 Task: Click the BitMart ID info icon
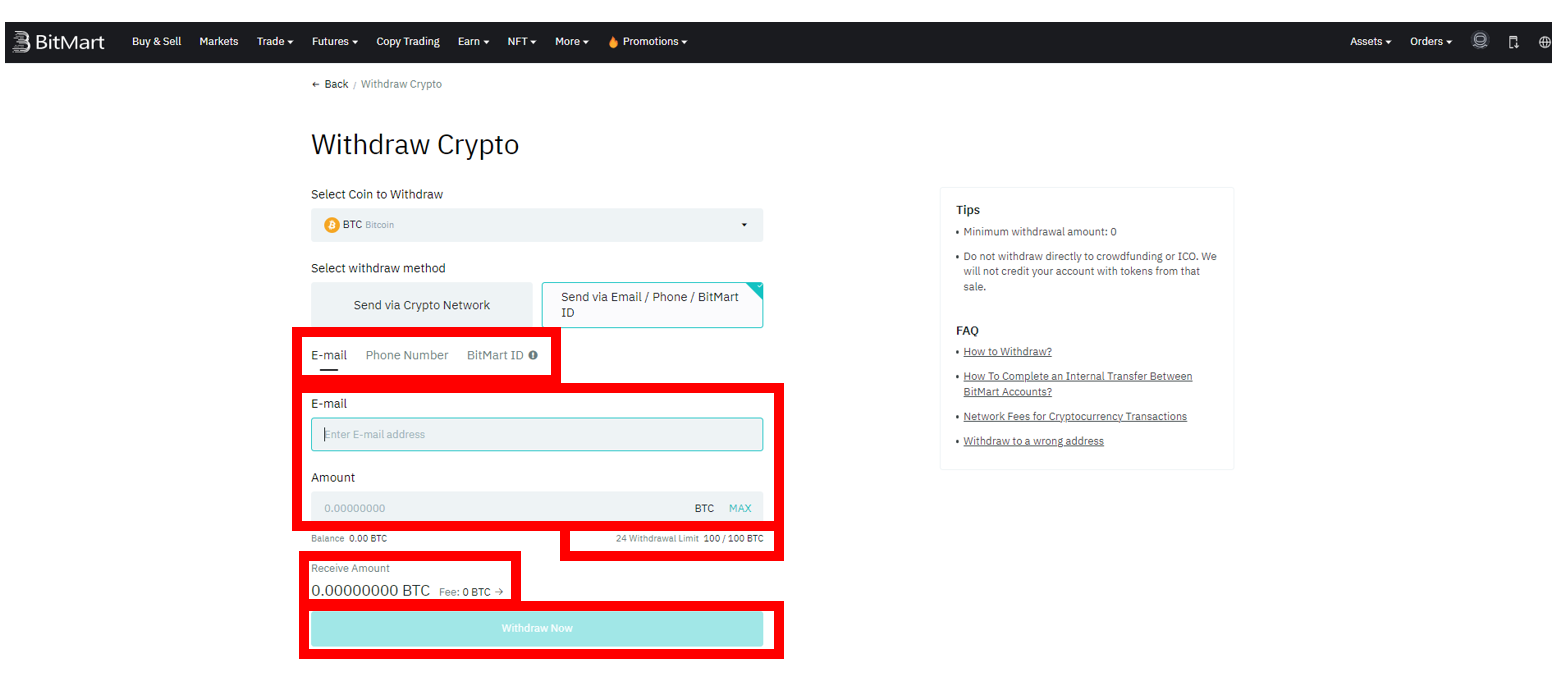533,355
